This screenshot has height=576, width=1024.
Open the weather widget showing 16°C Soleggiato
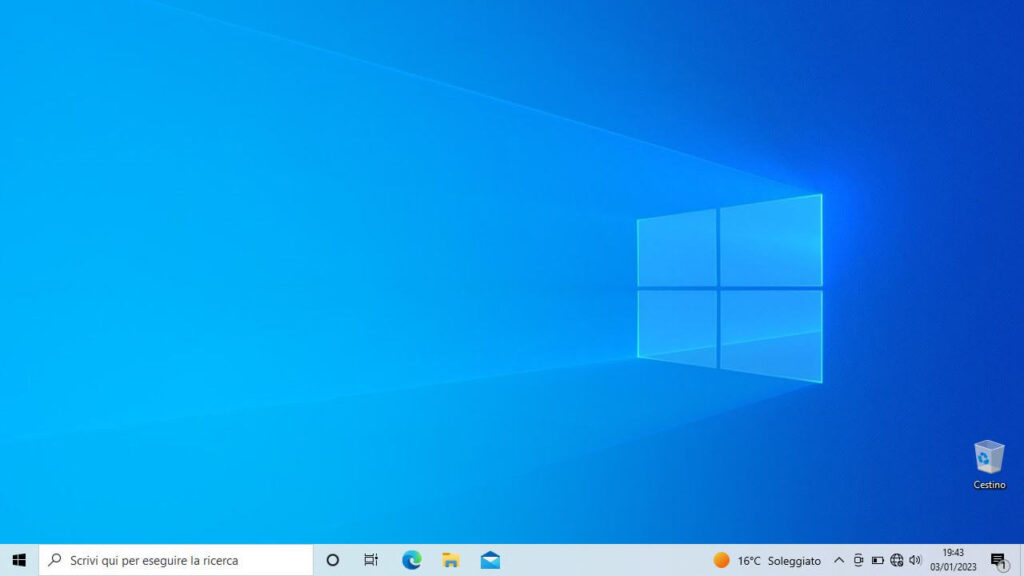tap(767, 560)
